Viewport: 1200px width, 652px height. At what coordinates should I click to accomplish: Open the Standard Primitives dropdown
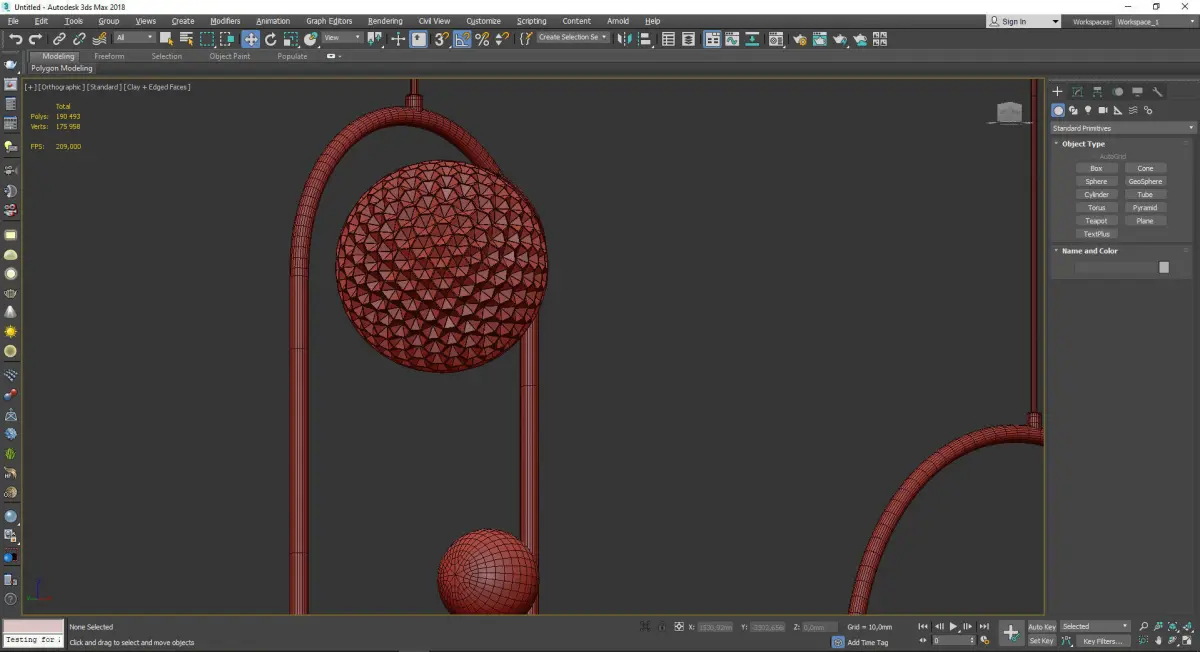click(1122, 128)
